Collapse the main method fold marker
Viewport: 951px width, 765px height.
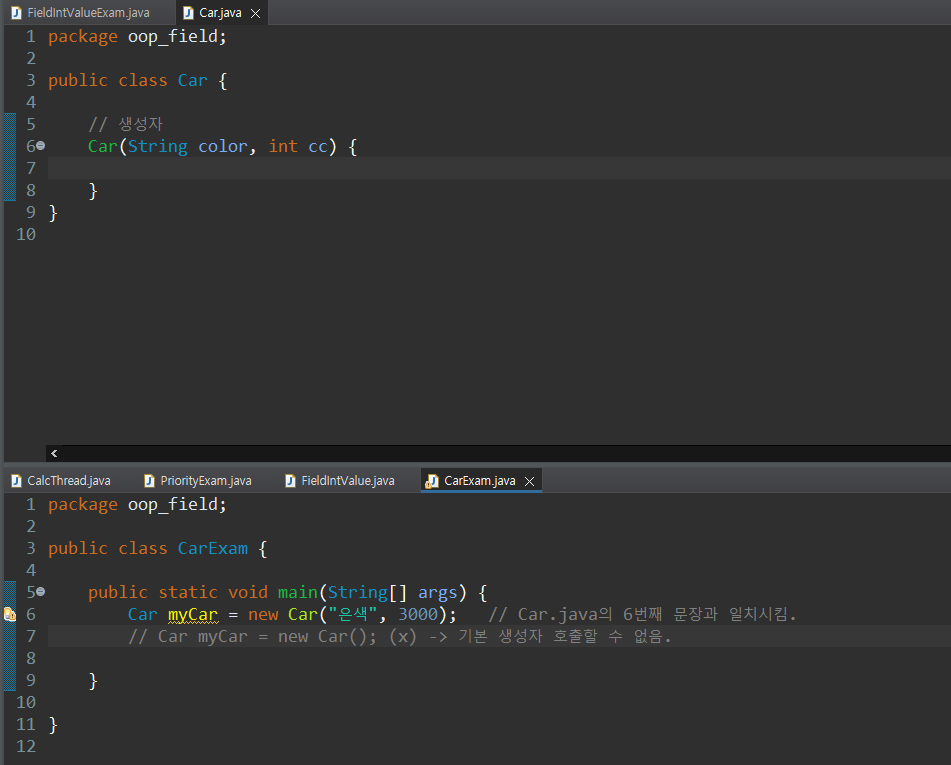[41, 591]
